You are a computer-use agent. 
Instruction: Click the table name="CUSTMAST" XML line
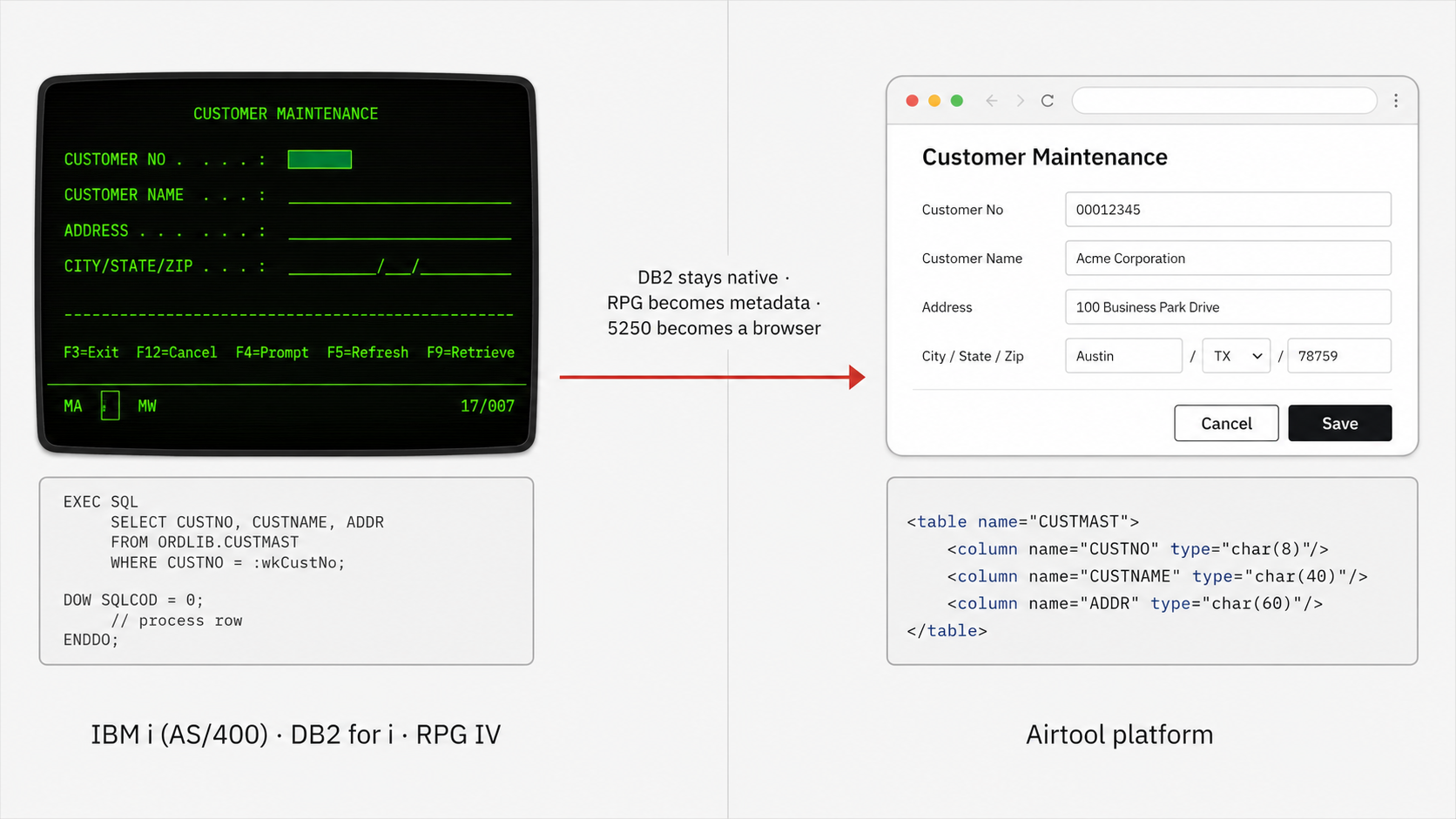click(x=1022, y=522)
